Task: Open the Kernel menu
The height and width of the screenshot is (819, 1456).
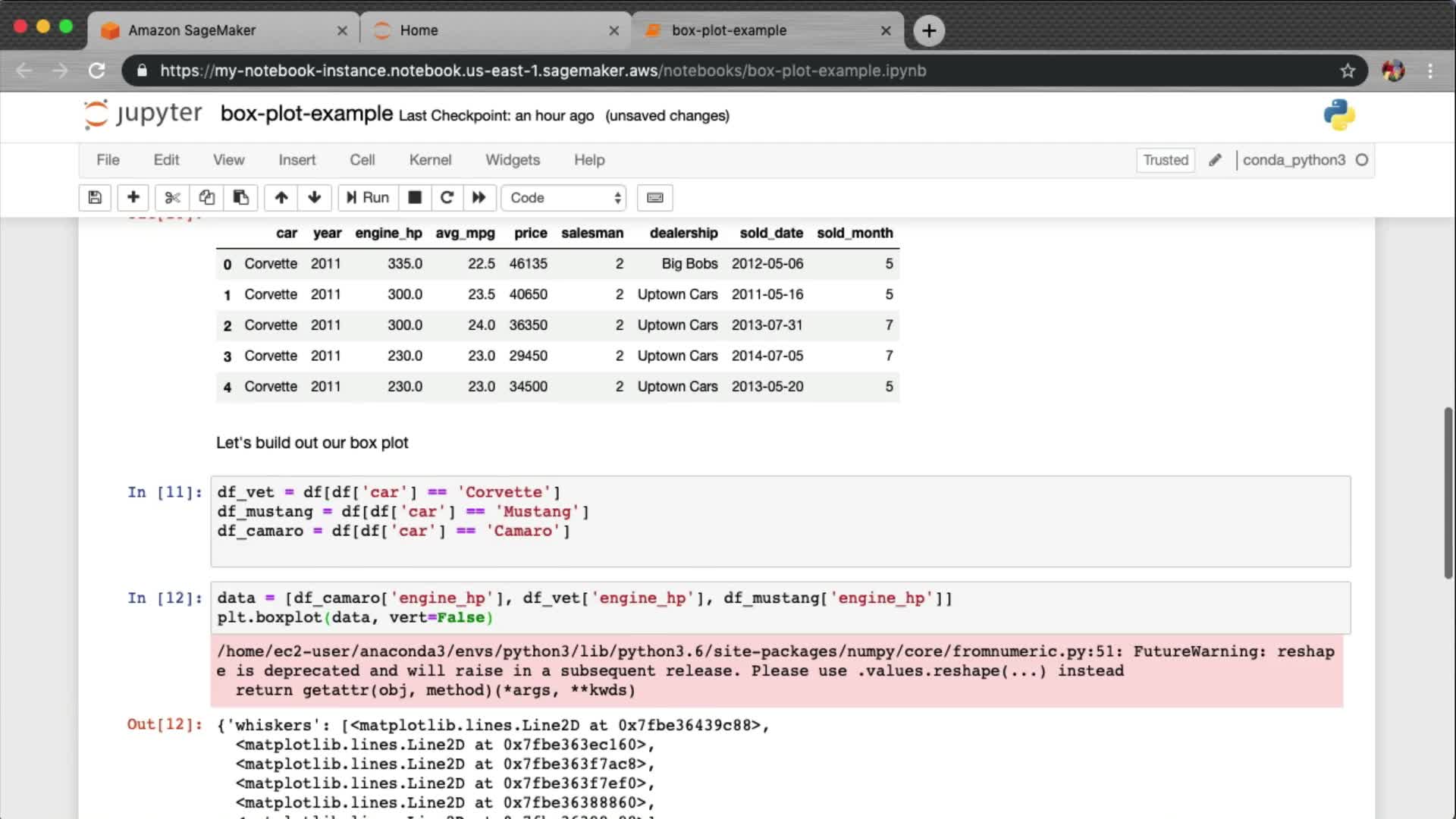Action: coord(430,160)
